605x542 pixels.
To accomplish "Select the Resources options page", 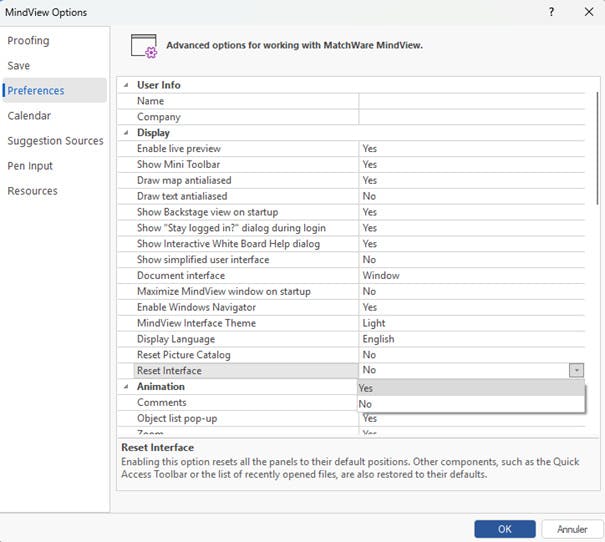I will coord(33,191).
